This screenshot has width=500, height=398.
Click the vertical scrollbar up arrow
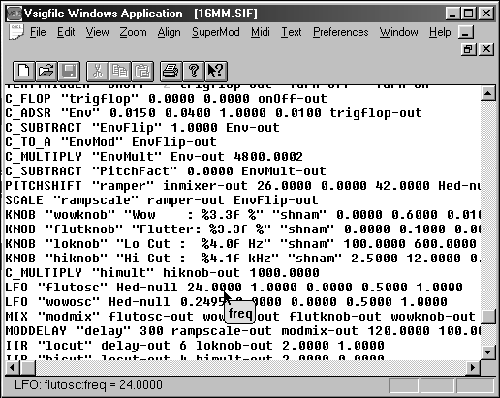click(x=488, y=93)
